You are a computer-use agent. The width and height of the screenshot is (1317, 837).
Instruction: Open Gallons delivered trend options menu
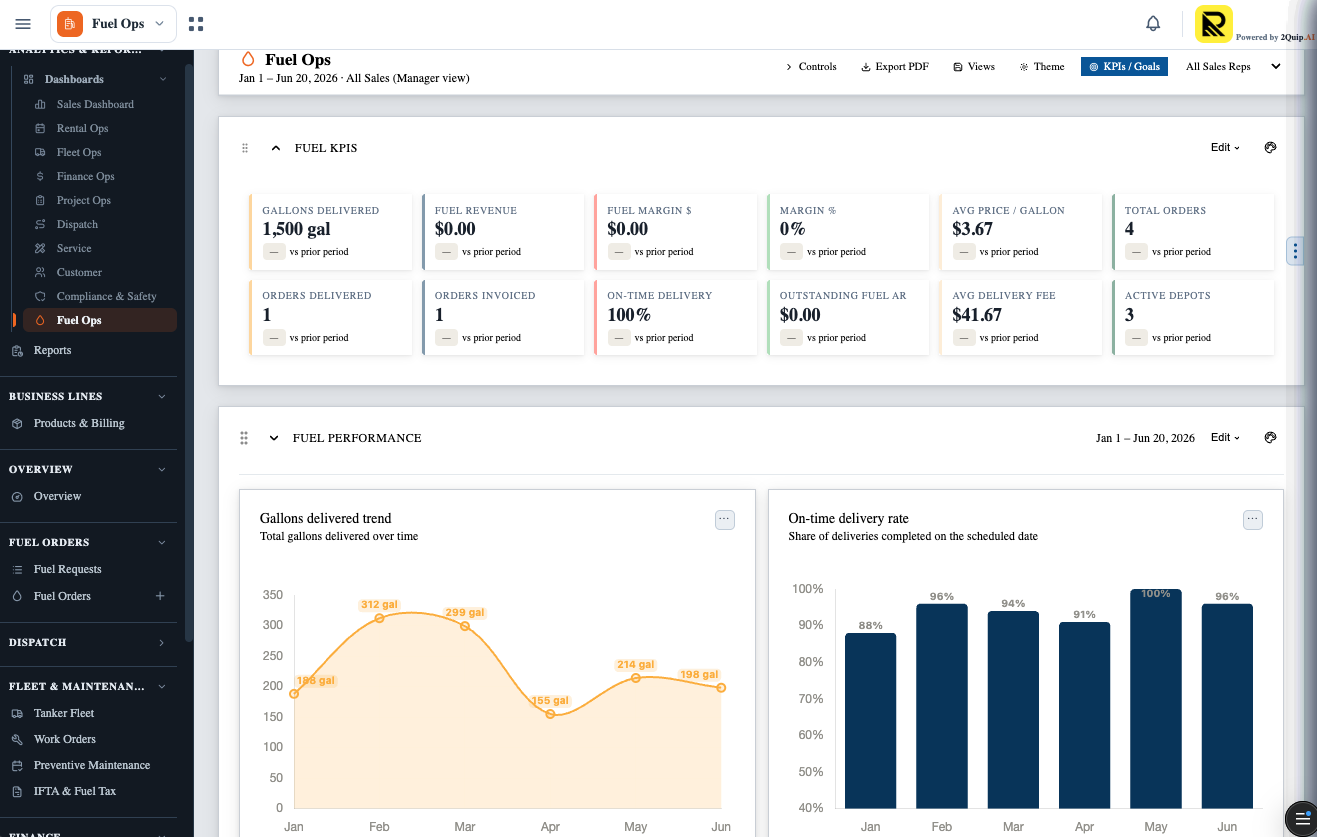[725, 520]
